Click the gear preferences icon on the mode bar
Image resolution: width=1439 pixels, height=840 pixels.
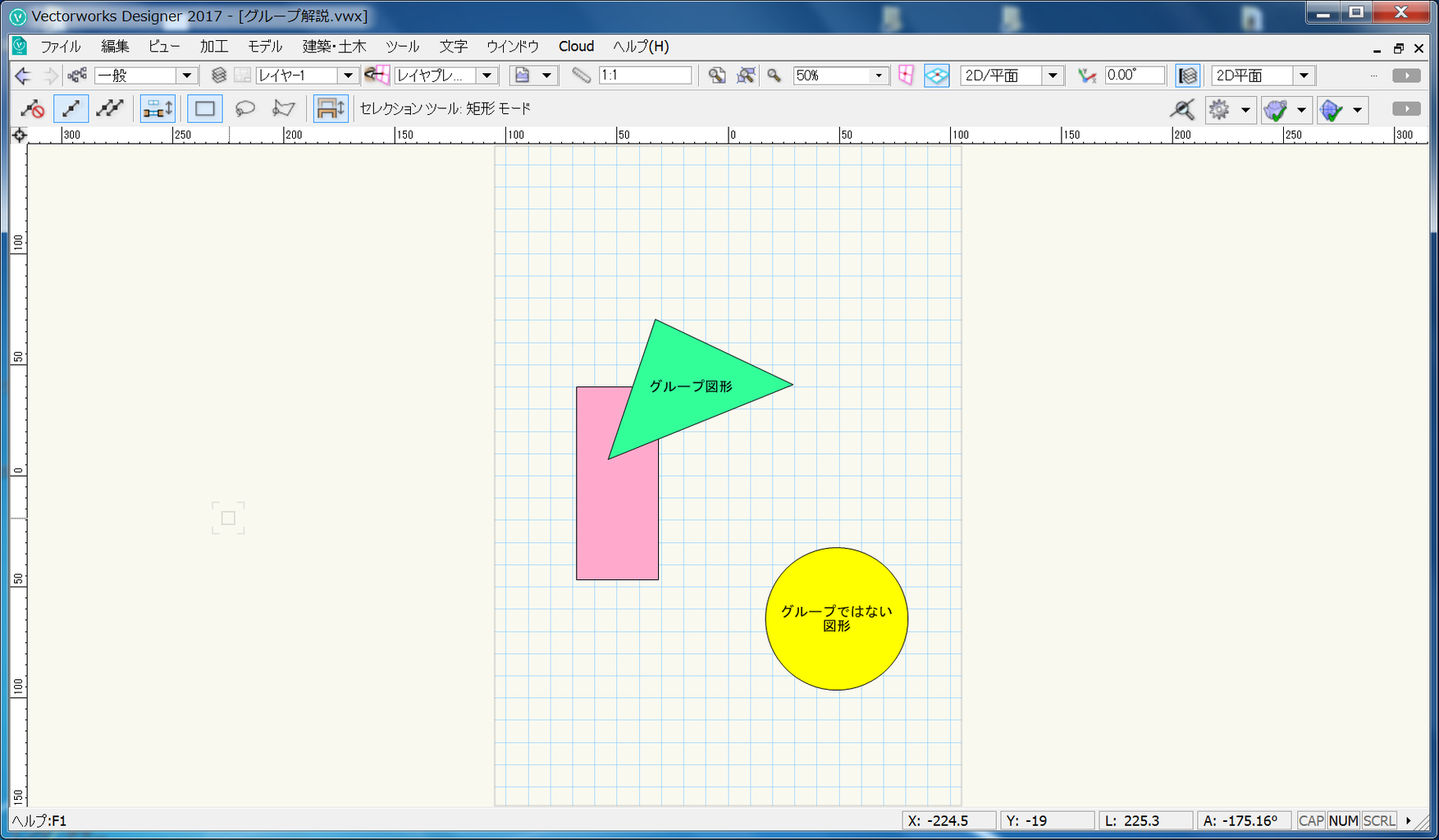[1219, 109]
